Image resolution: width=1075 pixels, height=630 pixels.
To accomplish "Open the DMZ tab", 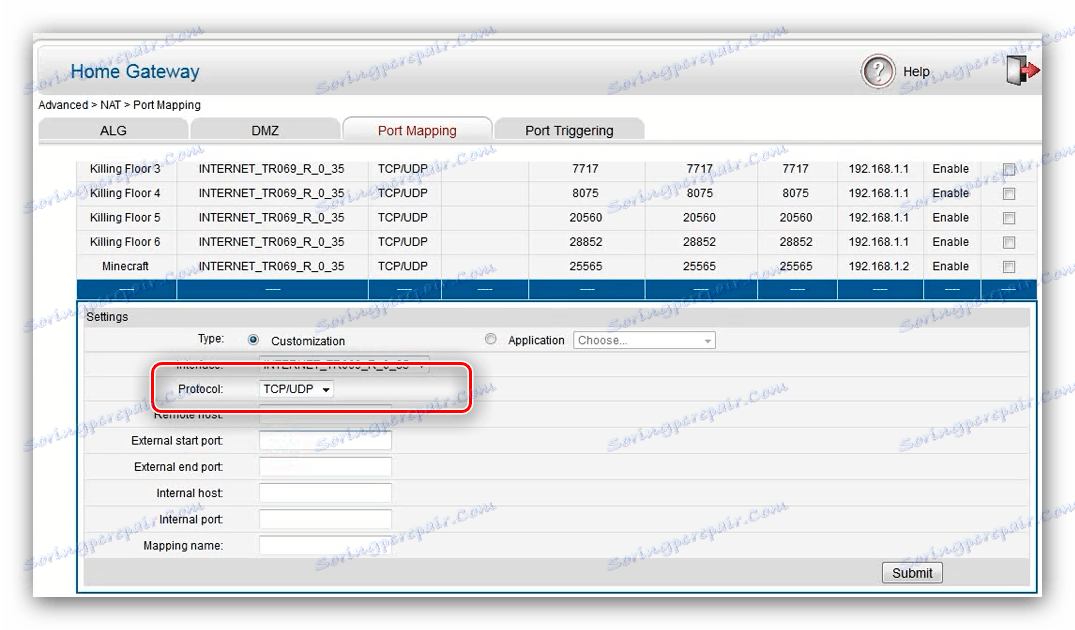I will 265,130.
